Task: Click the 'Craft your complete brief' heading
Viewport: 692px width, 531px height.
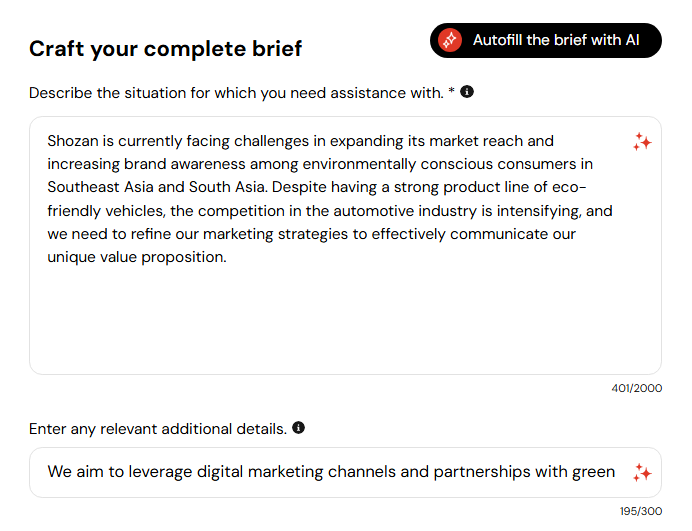Action: pyautogui.click(x=165, y=49)
